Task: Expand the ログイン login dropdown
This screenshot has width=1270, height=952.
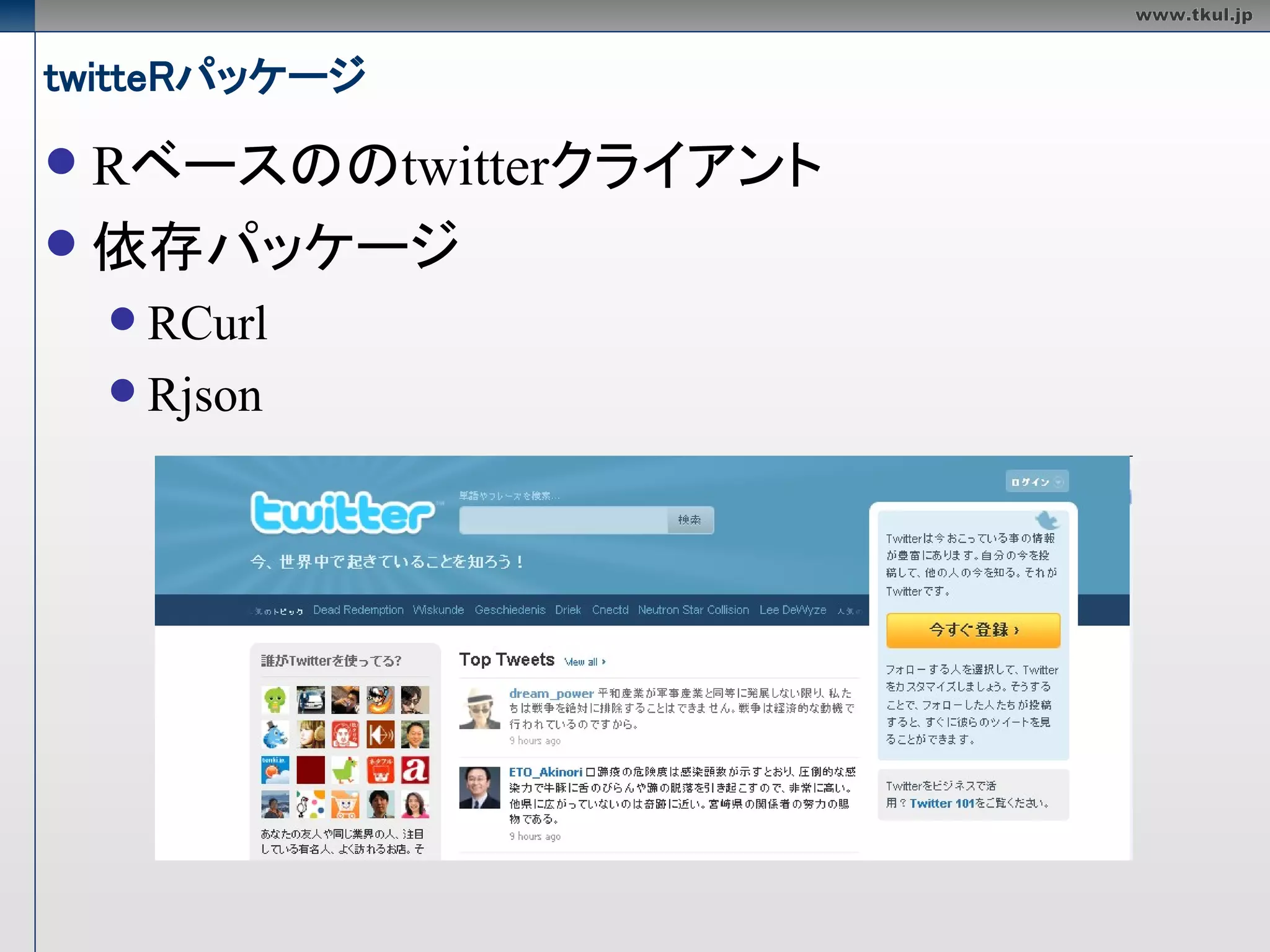Action: 1037,482
